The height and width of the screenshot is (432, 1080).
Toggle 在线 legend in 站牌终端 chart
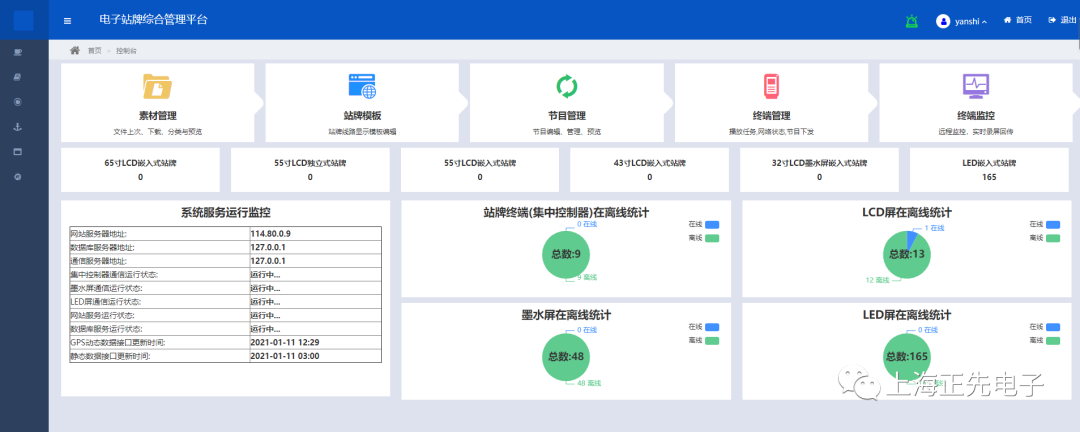click(x=705, y=225)
